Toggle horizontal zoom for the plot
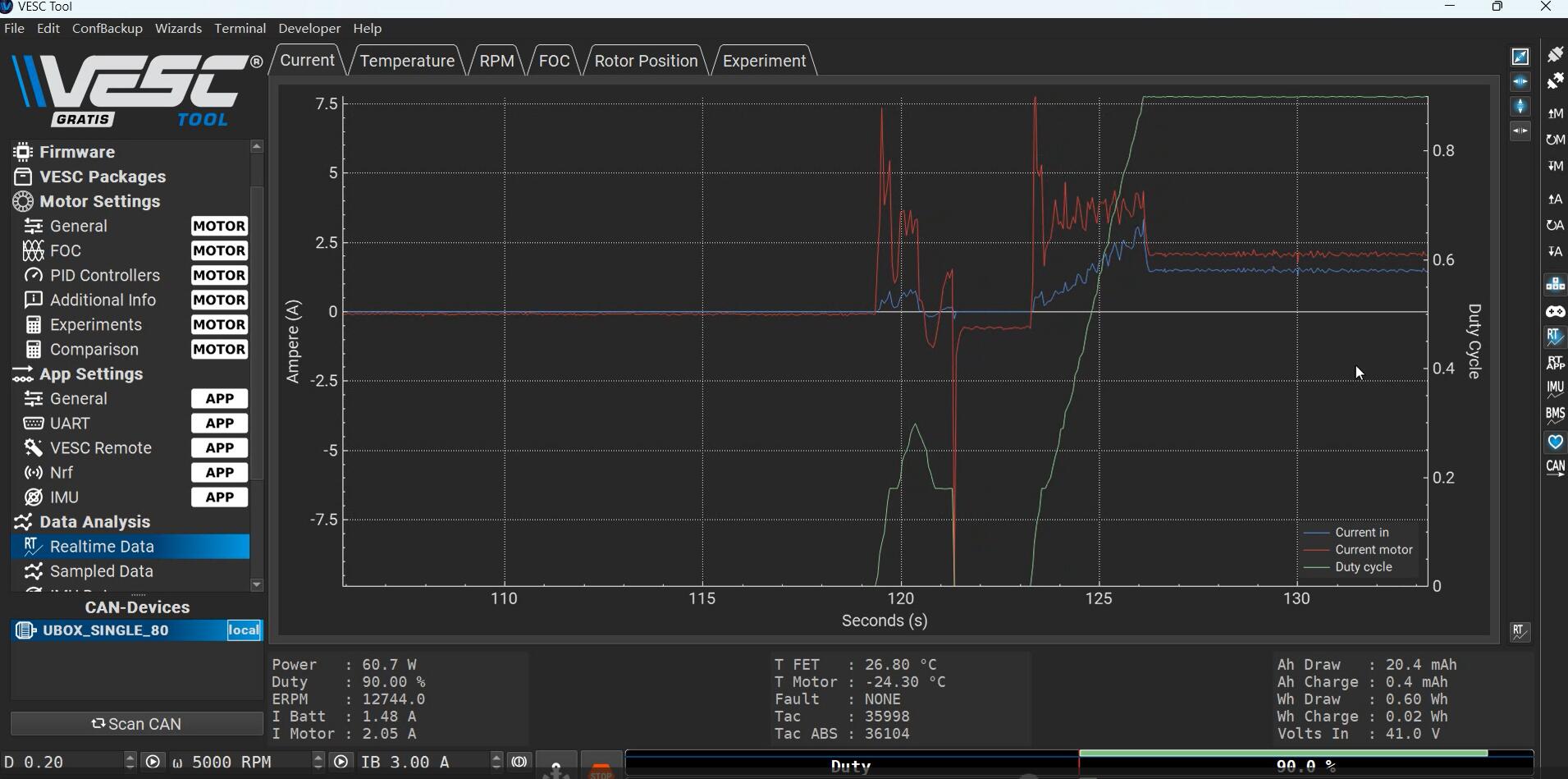The height and width of the screenshot is (779, 1568). [x=1520, y=82]
